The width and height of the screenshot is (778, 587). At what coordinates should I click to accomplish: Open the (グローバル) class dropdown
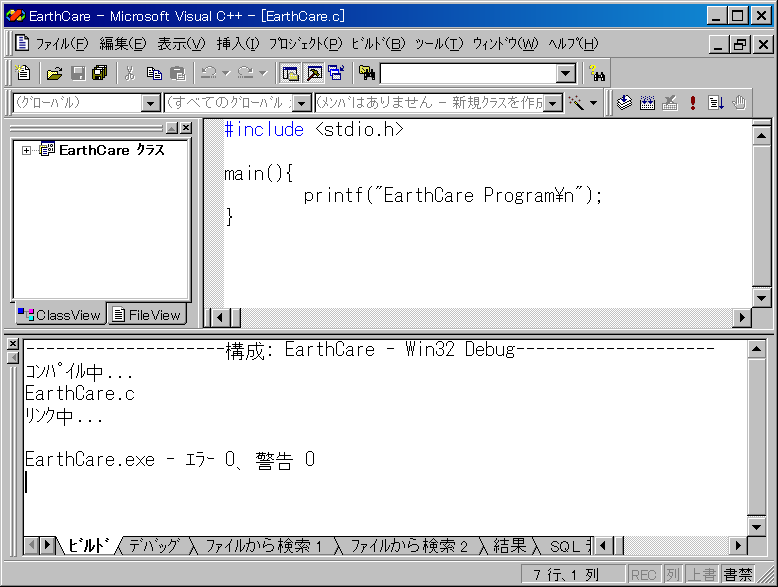(x=150, y=103)
